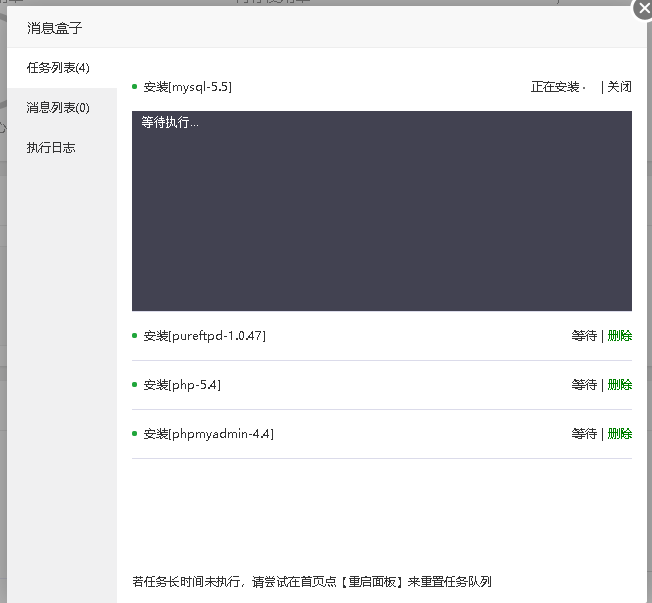652x603 pixels.
Task: Delete the pureftpd-1.0.47 install task
Action: [620, 336]
